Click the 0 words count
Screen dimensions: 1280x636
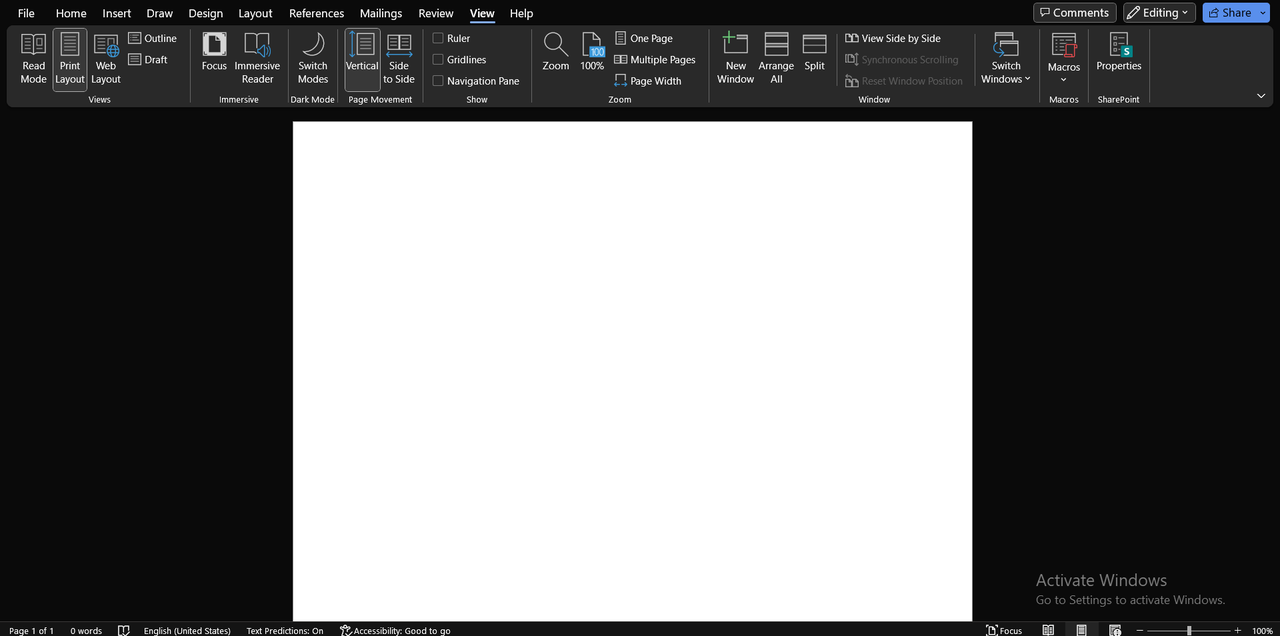pos(86,630)
